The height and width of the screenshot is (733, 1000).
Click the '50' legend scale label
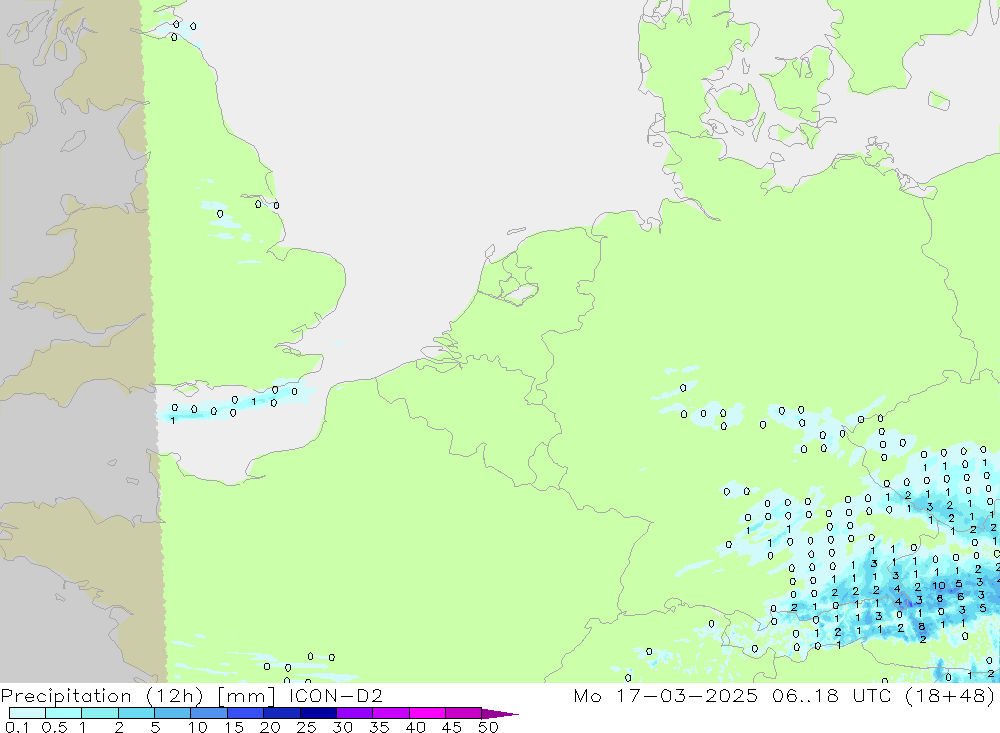pyautogui.click(x=488, y=727)
